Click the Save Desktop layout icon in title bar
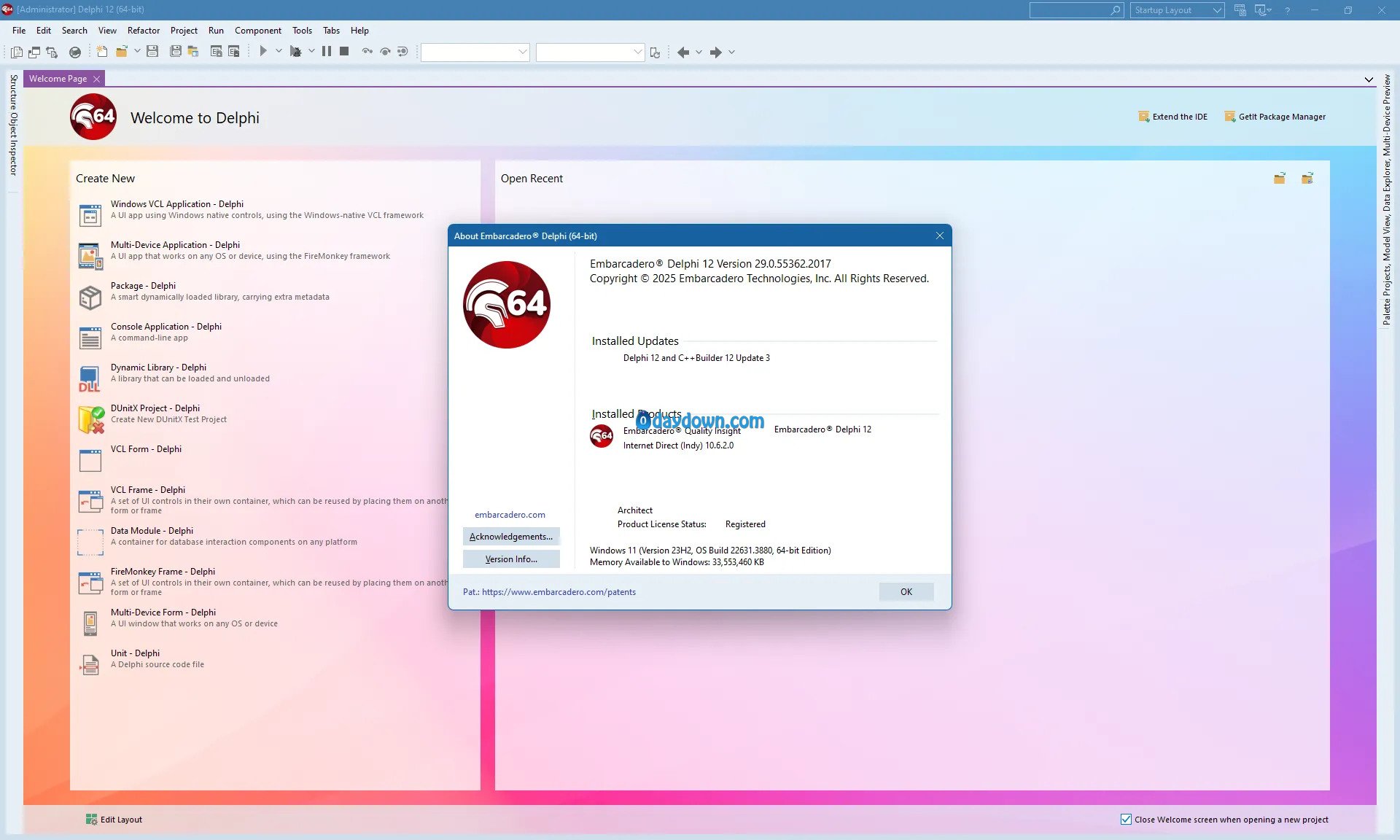Screen dimensions: 1400x840 coord(1240,10)
